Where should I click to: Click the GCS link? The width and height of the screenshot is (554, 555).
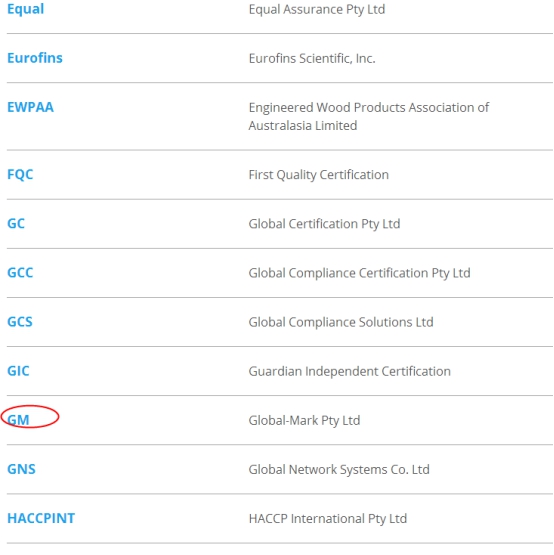pyautogui.click(x=20, y=322)
